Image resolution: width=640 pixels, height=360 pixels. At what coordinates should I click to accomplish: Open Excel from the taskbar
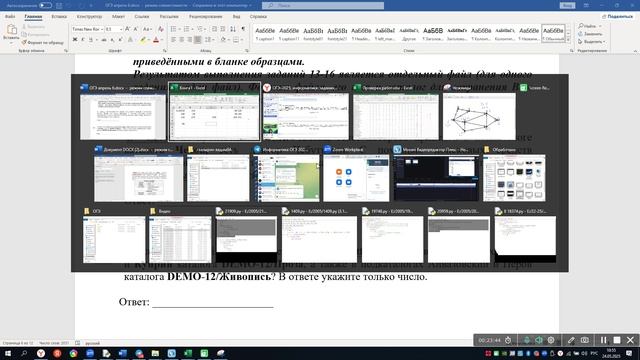point(188,353)
